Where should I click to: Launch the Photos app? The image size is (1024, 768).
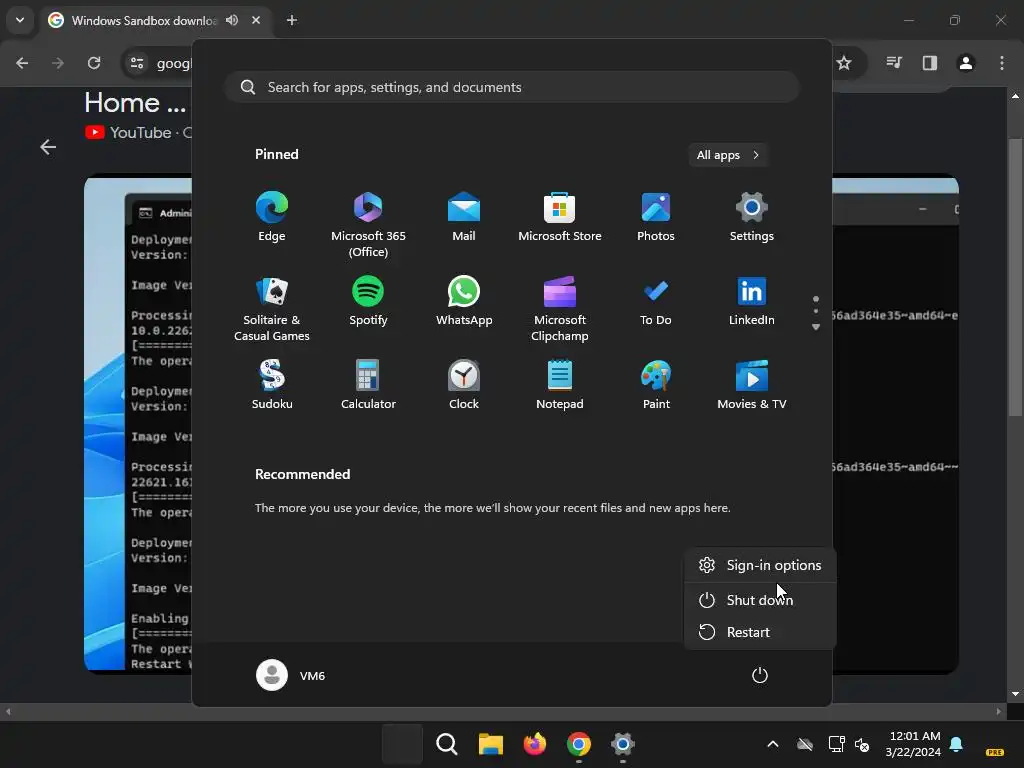[x=656, y=217]
